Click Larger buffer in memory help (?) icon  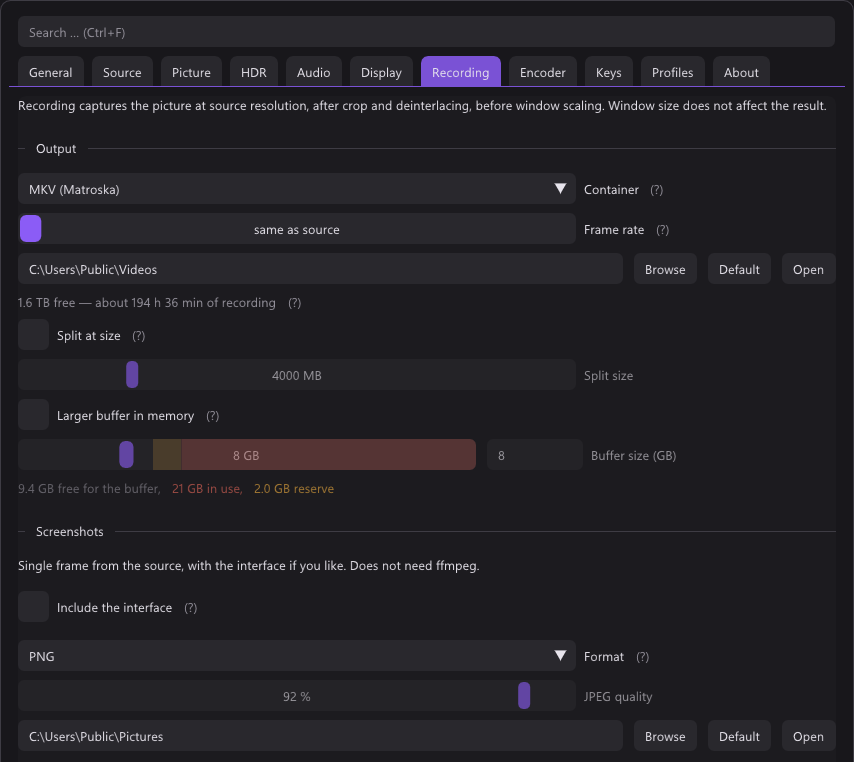coord(212,416)
